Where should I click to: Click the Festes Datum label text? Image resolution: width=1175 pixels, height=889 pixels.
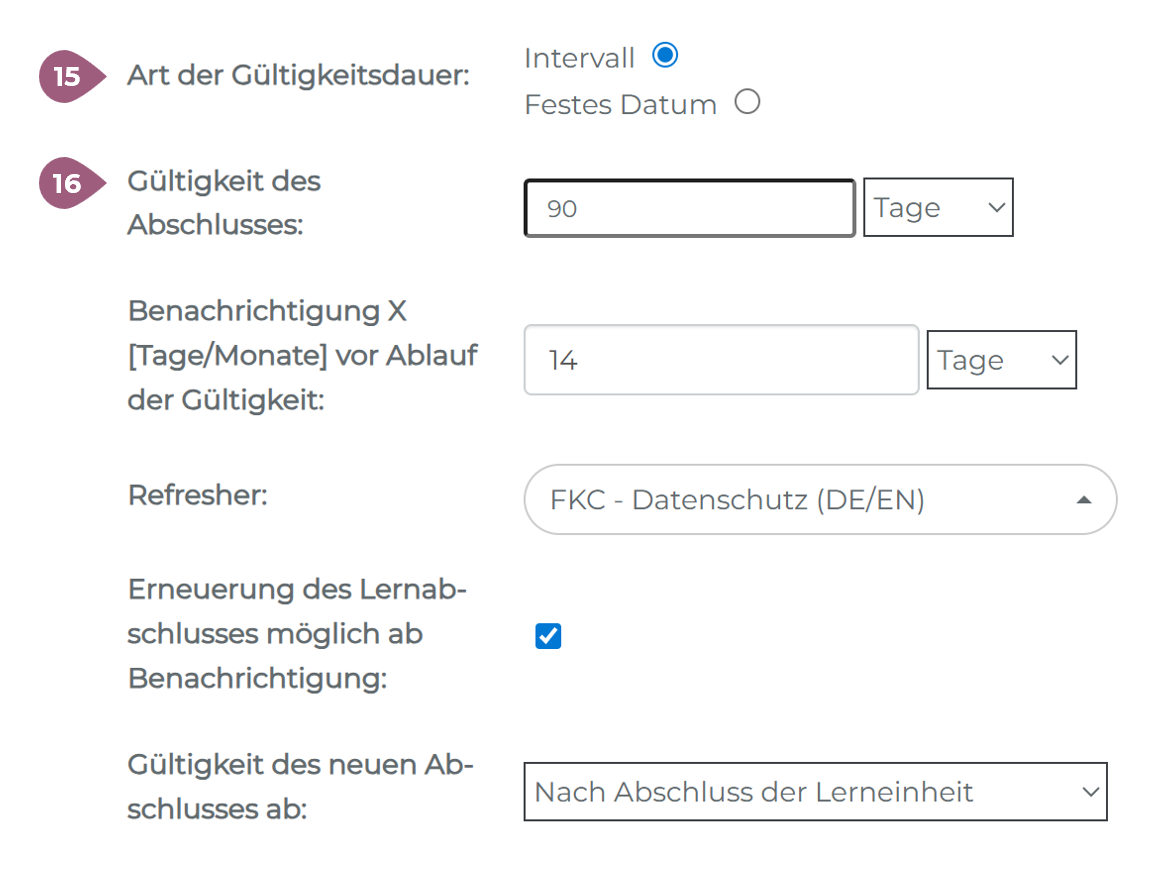[x=620, y=104]
